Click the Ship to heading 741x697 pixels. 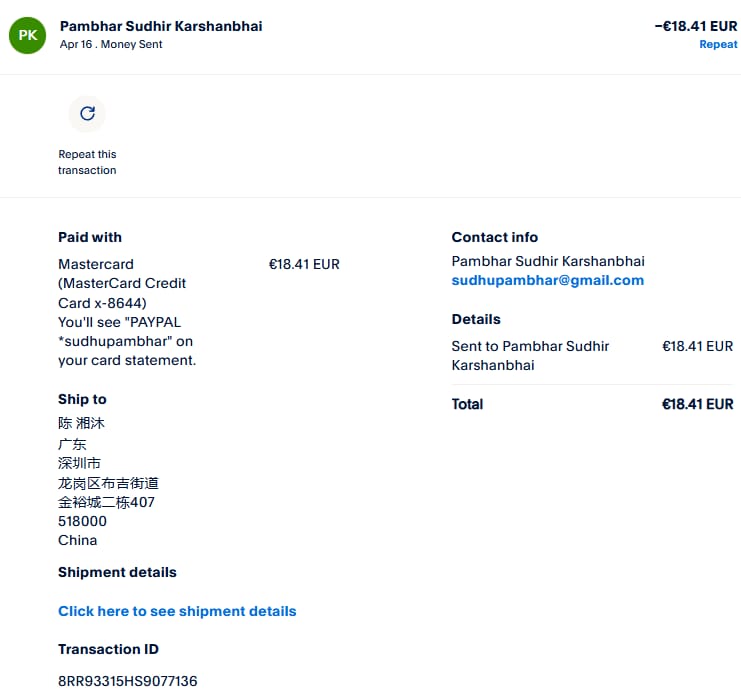pyautogui.click(x=82, y=399)
